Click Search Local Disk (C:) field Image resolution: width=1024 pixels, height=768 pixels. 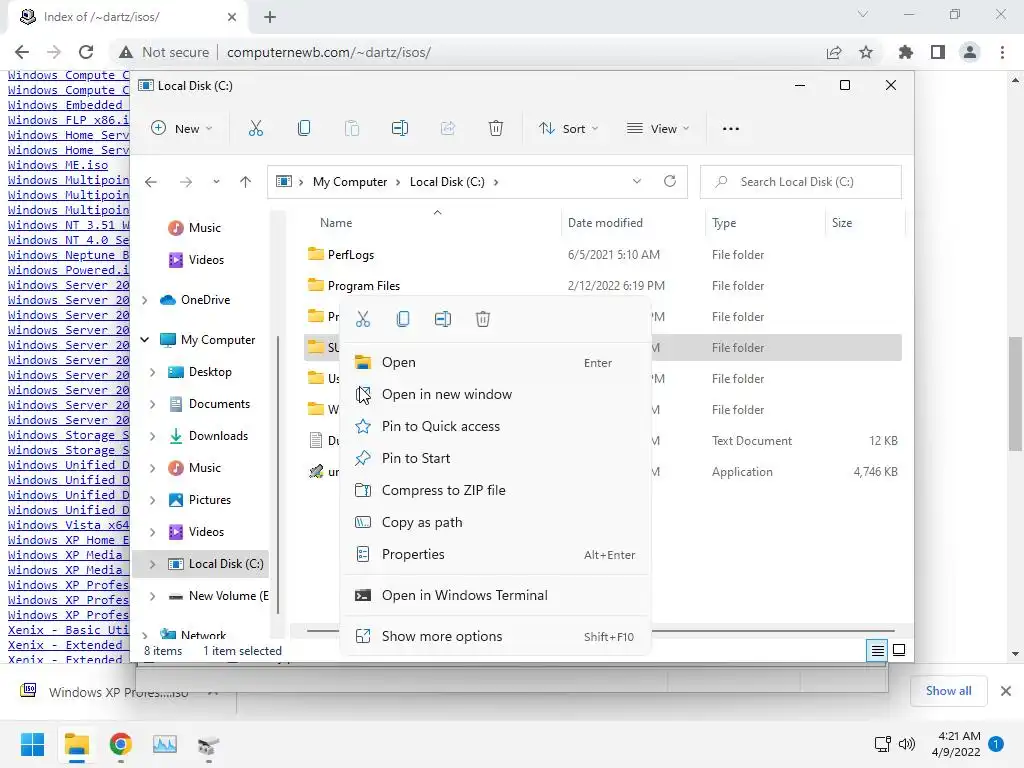(x=801, y=182)
